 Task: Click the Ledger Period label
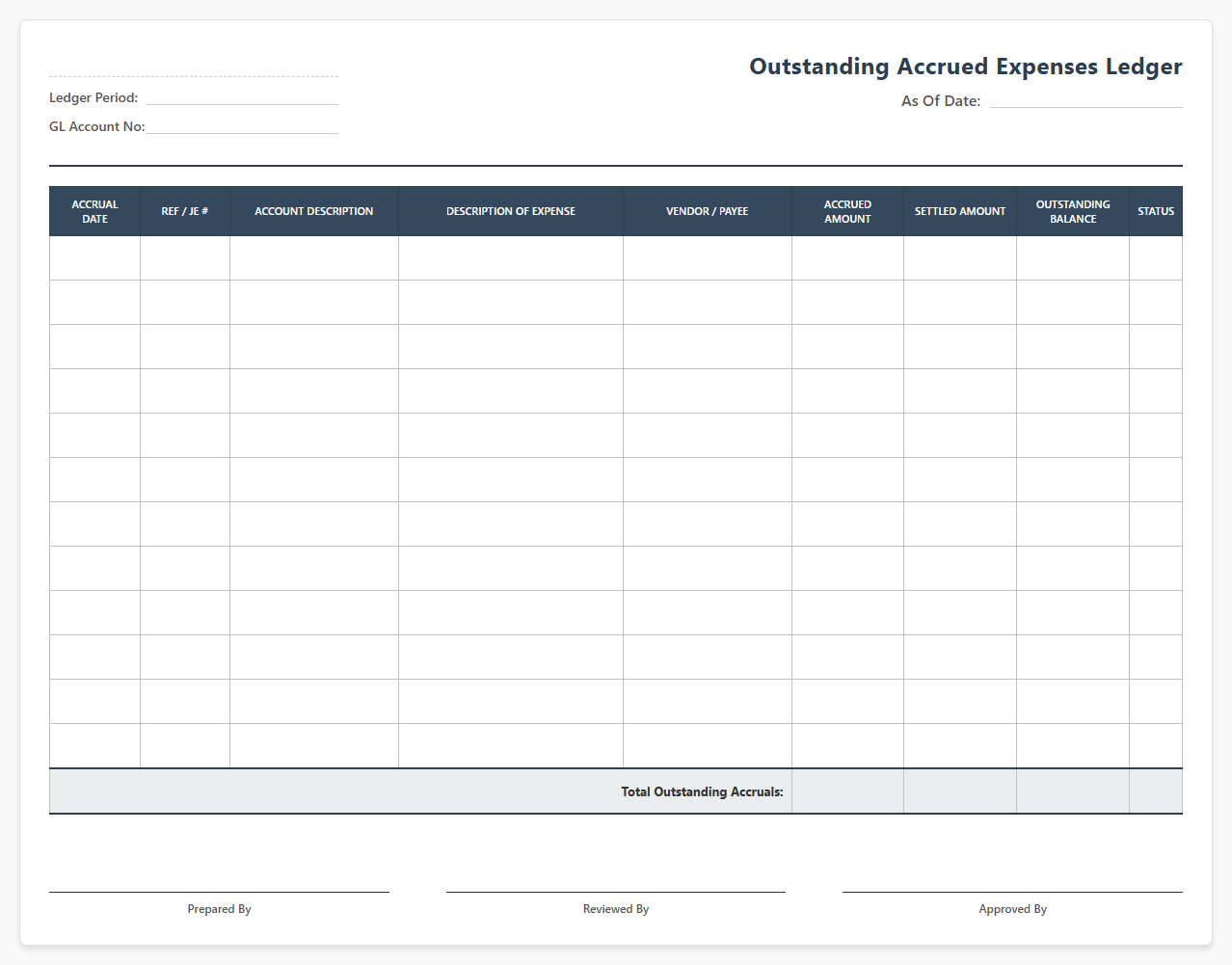click(x=94, y=97)
